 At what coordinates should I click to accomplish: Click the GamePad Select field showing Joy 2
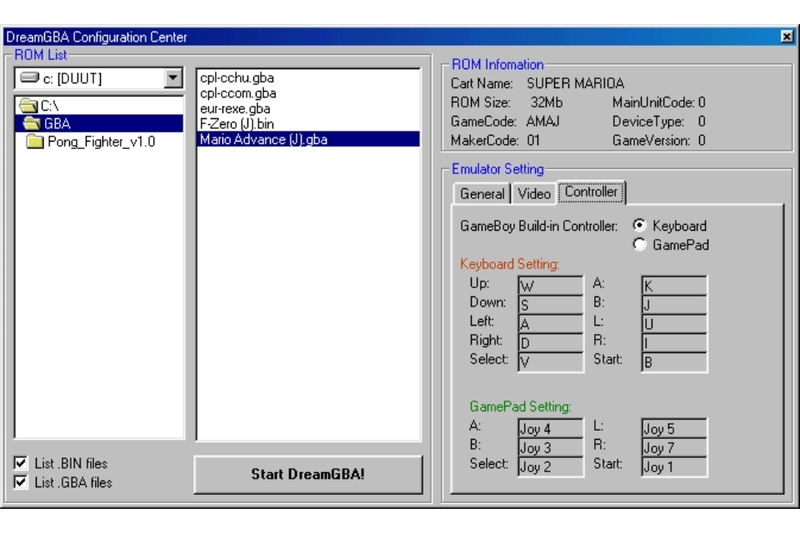[x=551, y=466]
